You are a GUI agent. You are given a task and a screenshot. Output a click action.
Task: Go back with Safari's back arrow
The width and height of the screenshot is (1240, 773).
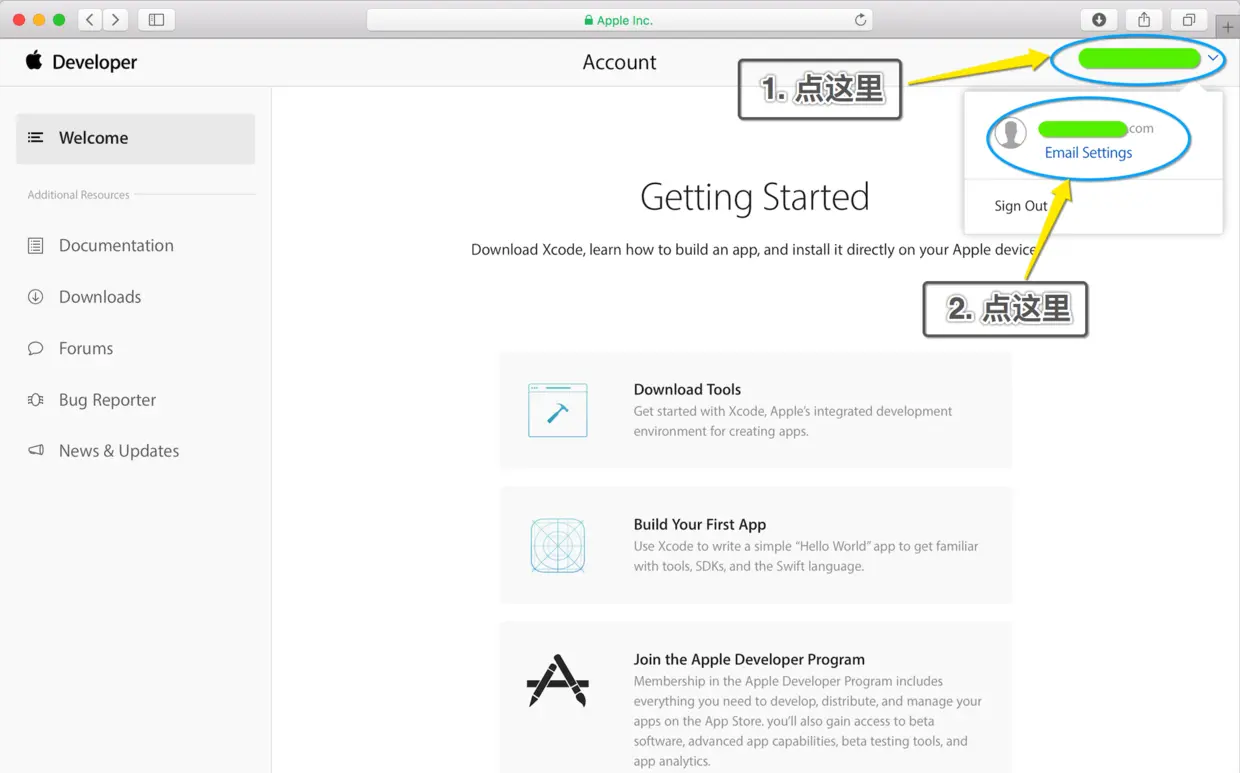90,19
